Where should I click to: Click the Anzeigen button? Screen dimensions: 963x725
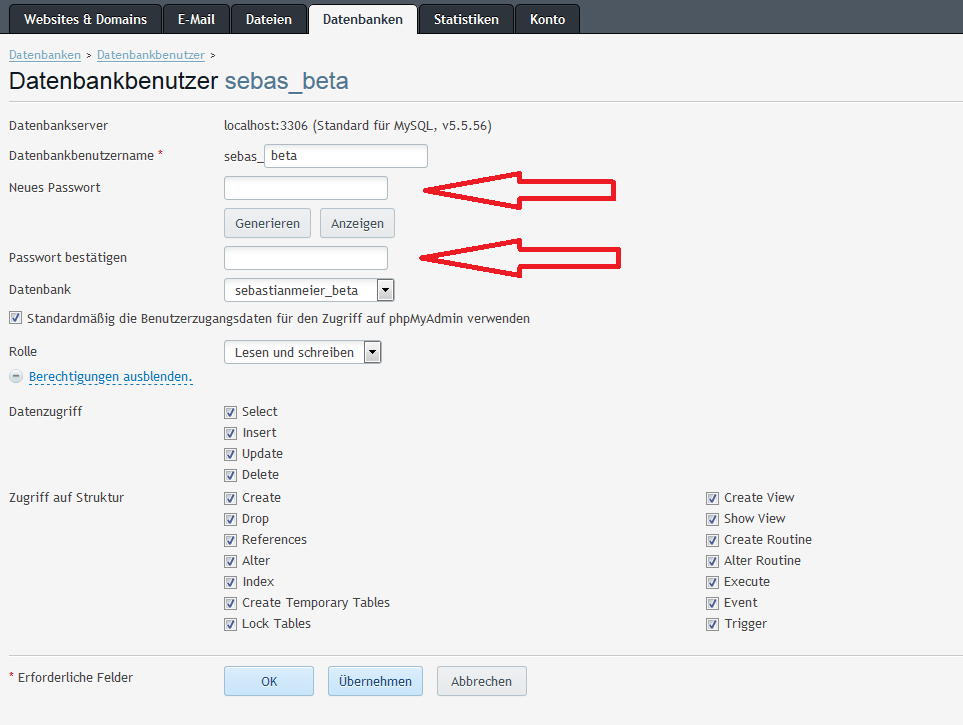(x=357, y=223)
